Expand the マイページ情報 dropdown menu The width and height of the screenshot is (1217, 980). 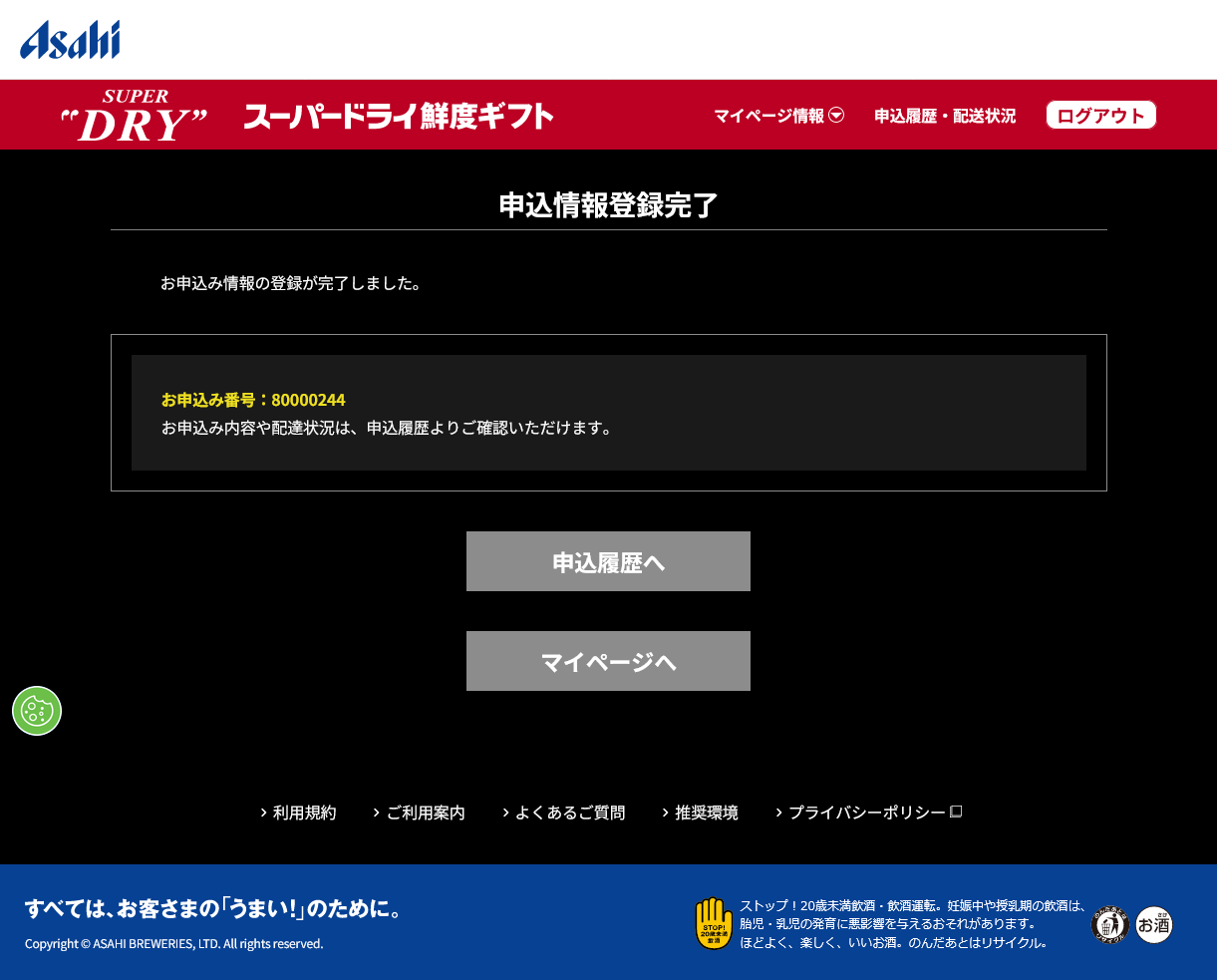point(778,116)
